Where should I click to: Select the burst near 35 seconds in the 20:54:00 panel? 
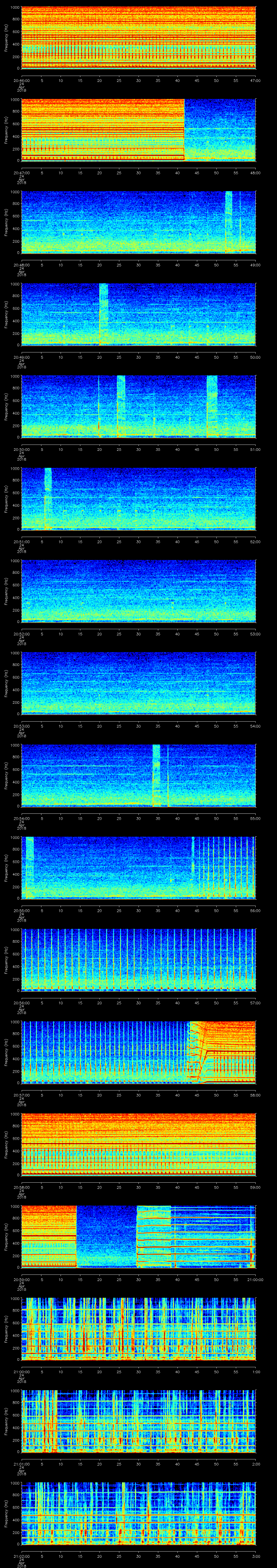pos(156,775)
